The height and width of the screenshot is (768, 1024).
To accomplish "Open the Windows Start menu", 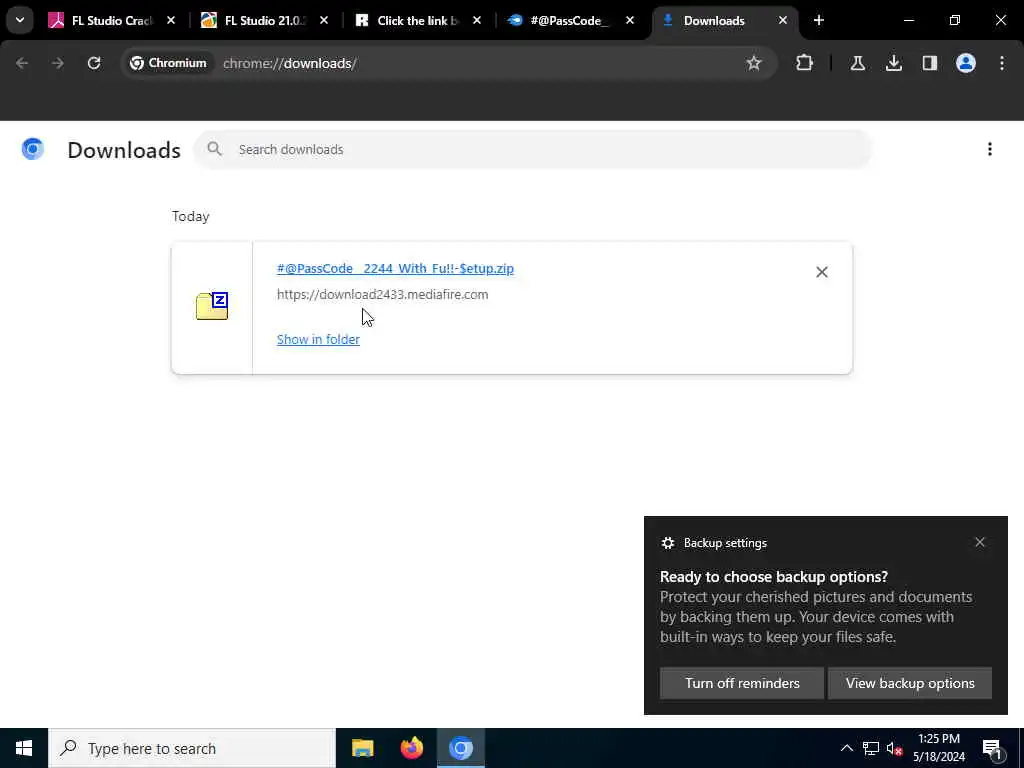I will point(24,748).
